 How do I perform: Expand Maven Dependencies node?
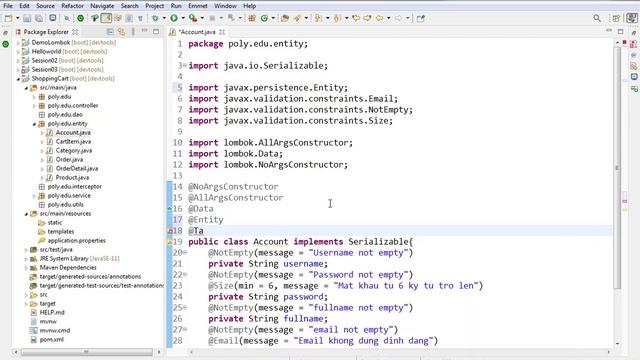point(26,267)
